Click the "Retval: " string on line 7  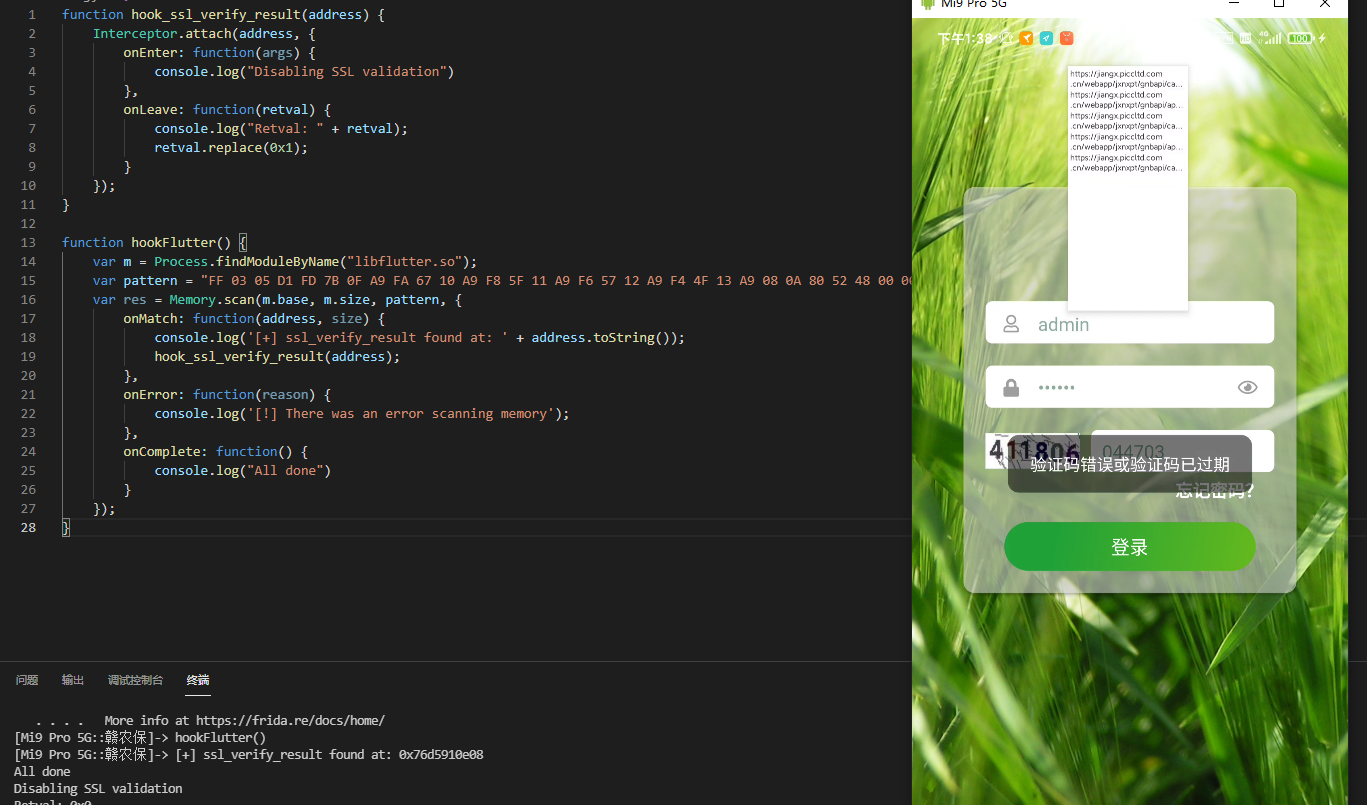click(x=285, y=128)
